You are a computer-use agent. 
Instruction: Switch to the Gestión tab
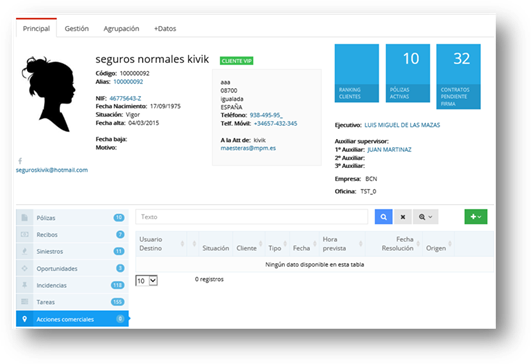(x=77, y=28)
